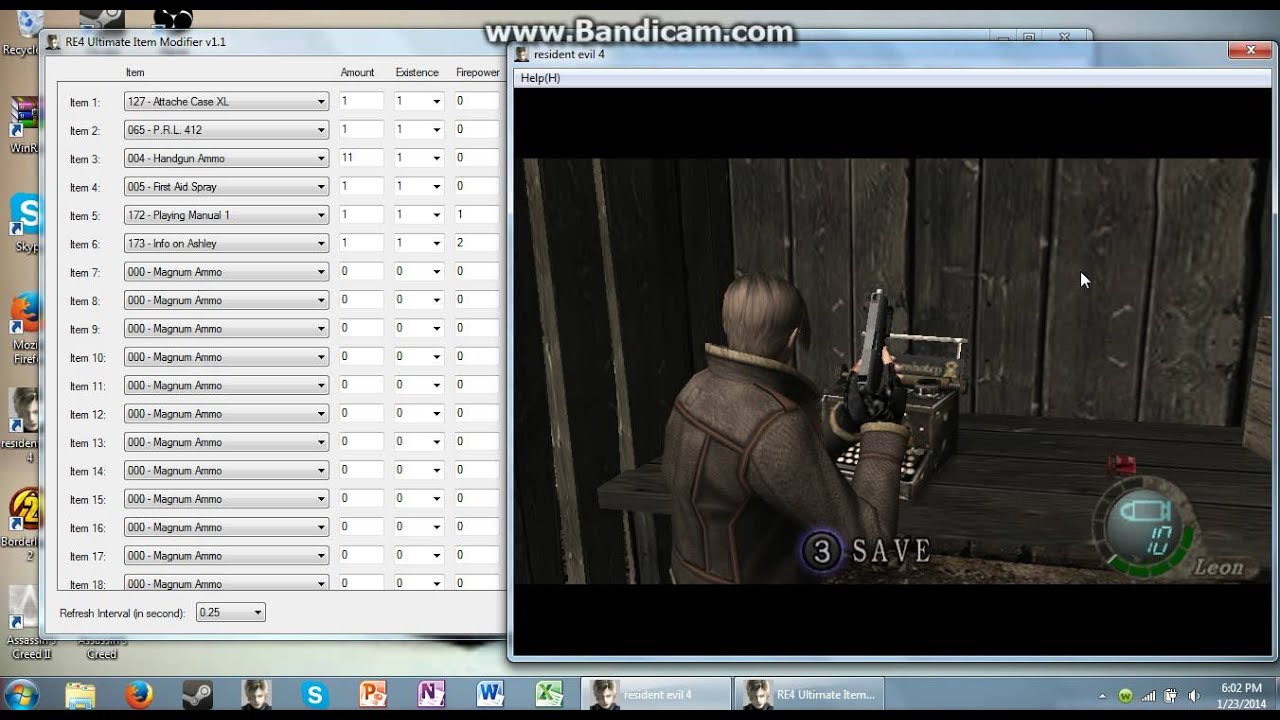1280x720 pixels.
Task: Open Windows Explorer from the taskbar
Action: point(80,694)
